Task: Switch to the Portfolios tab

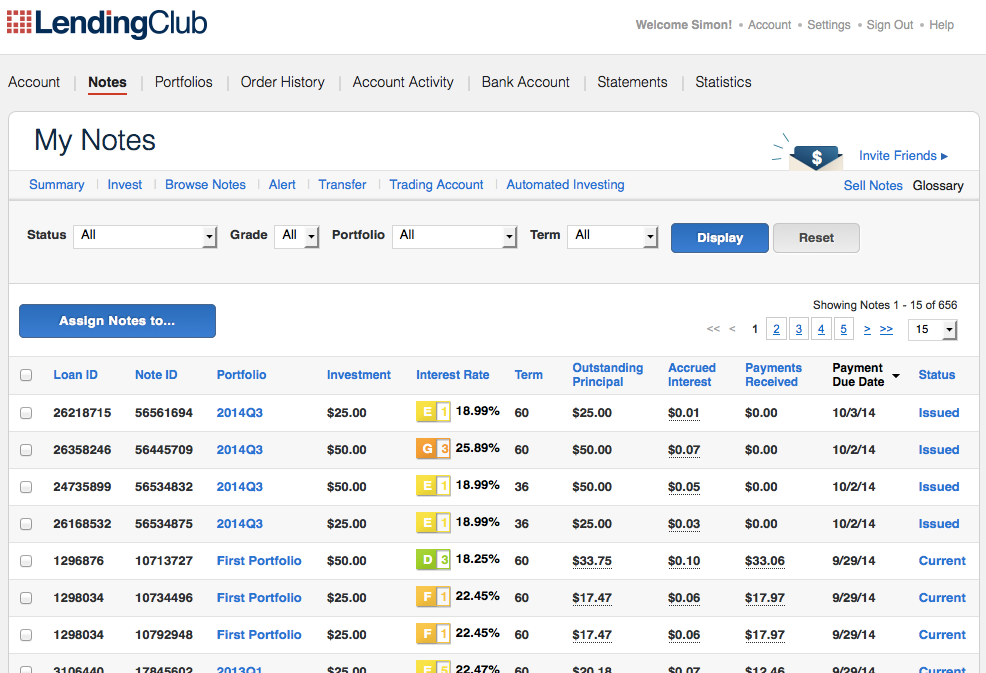Action: 183,82
